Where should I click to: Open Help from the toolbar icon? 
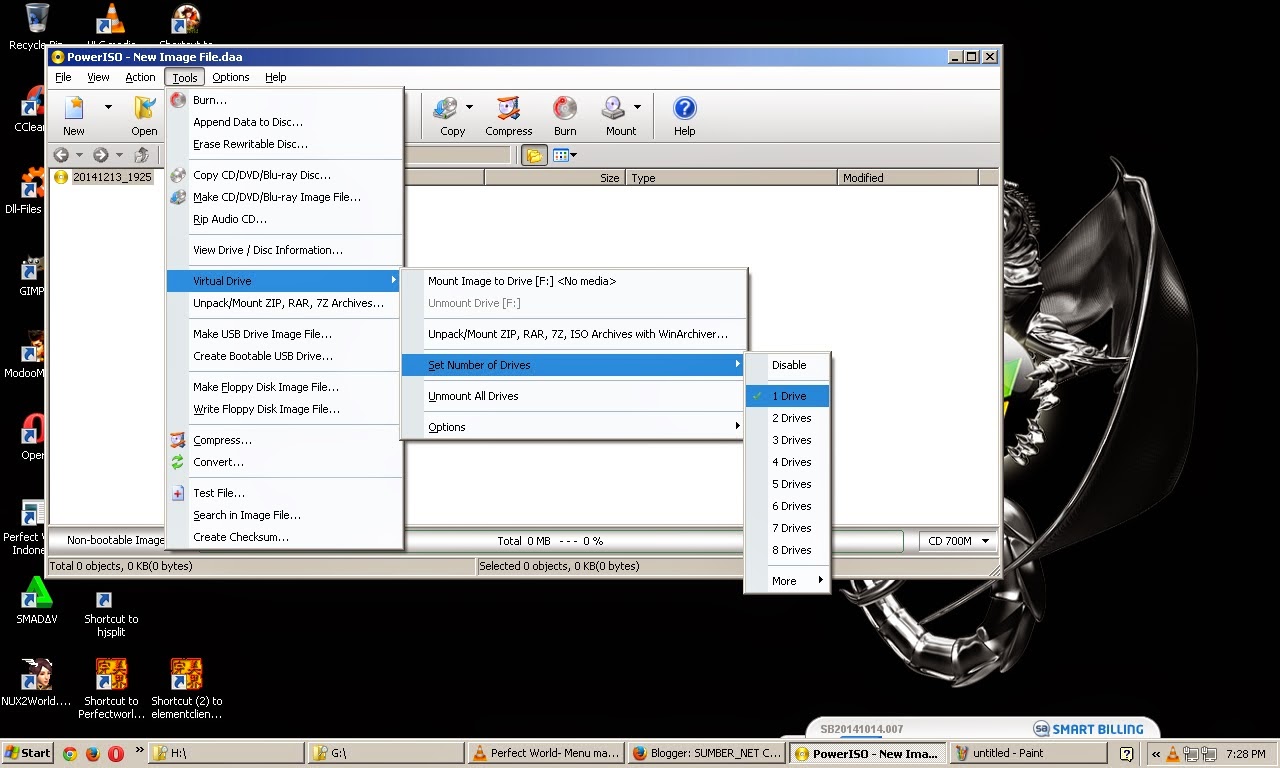(684, 116)
